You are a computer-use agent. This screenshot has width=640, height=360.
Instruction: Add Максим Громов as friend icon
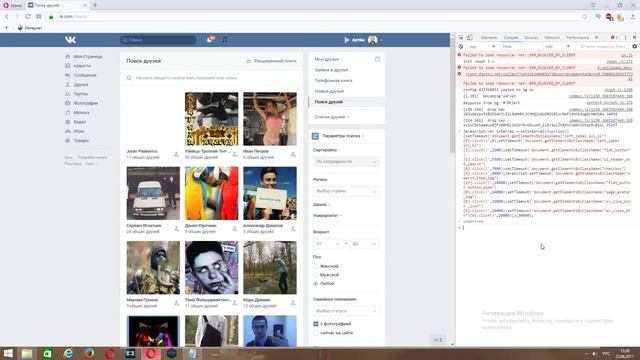(x=176, y=303)
